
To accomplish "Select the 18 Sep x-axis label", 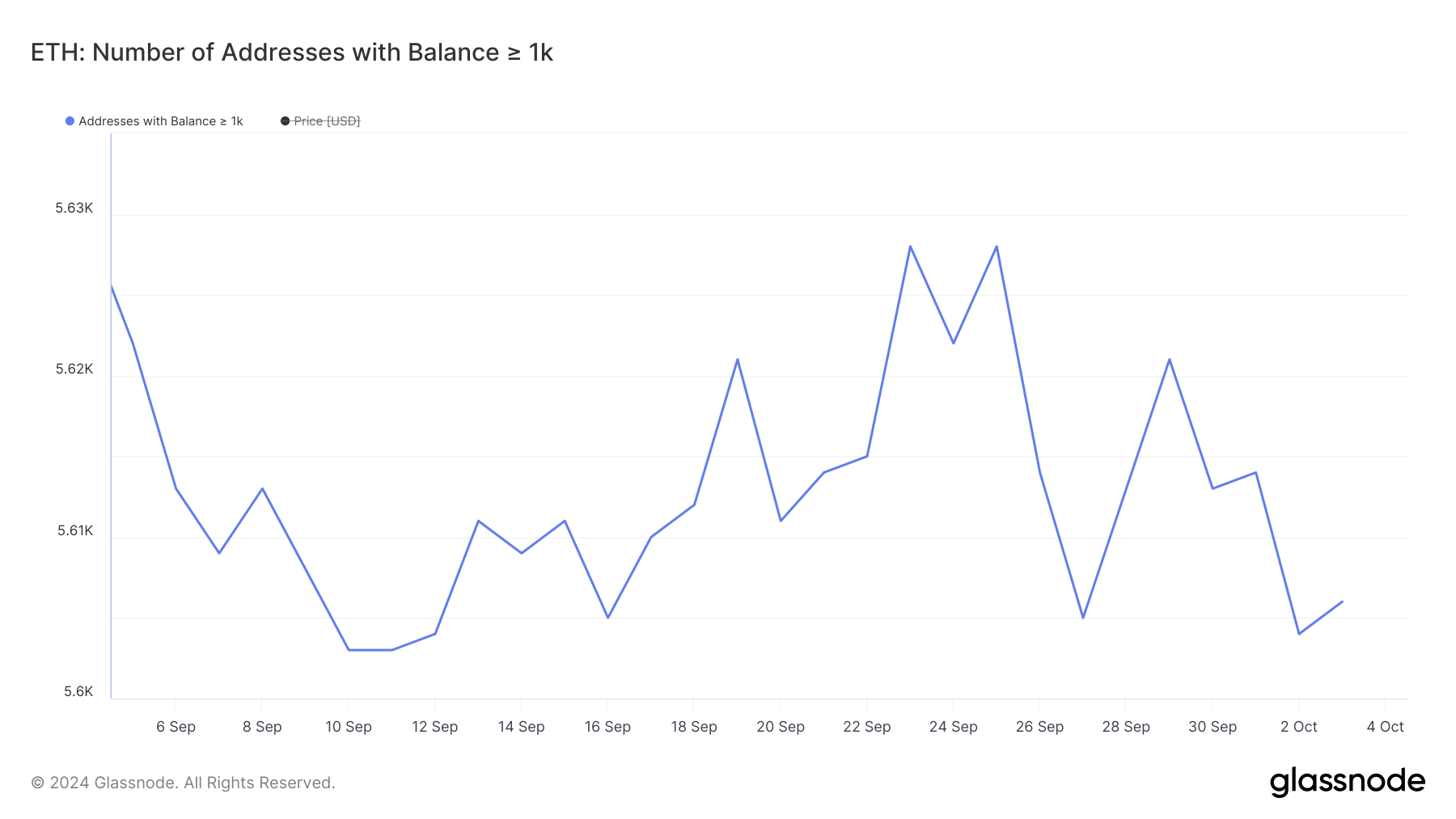I will (694, 727).
